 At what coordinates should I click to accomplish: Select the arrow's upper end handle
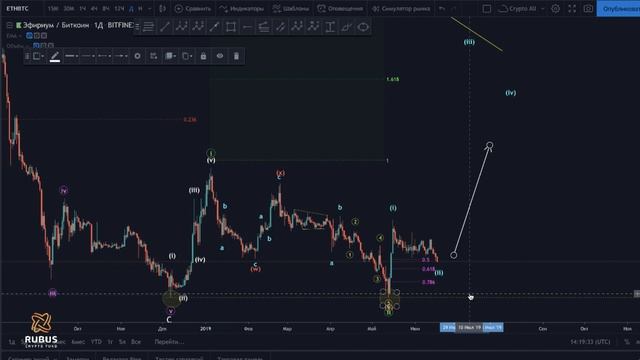click(490, 145)
